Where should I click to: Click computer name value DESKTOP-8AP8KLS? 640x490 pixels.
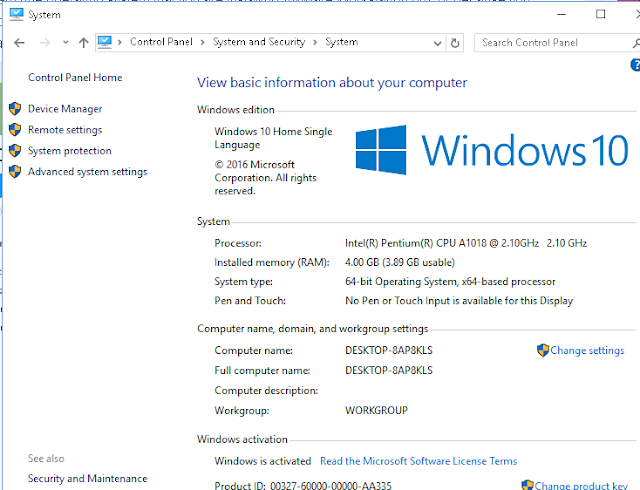click(x=389, y=350)
